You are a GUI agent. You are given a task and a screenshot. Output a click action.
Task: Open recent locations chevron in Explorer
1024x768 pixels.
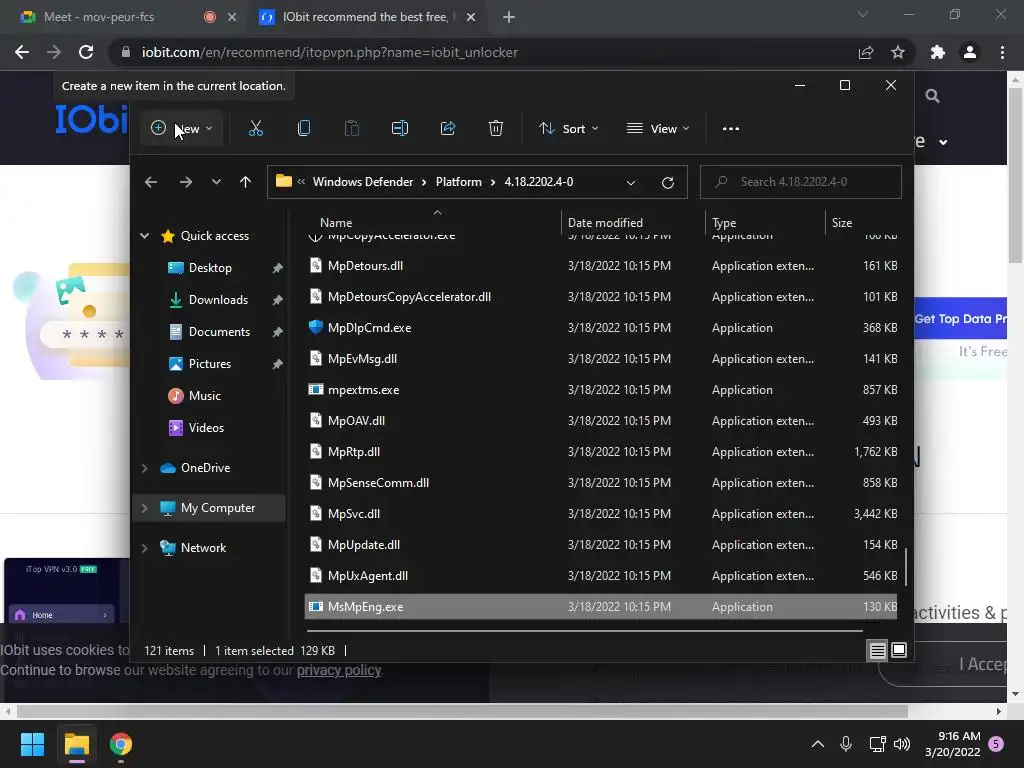216,182
